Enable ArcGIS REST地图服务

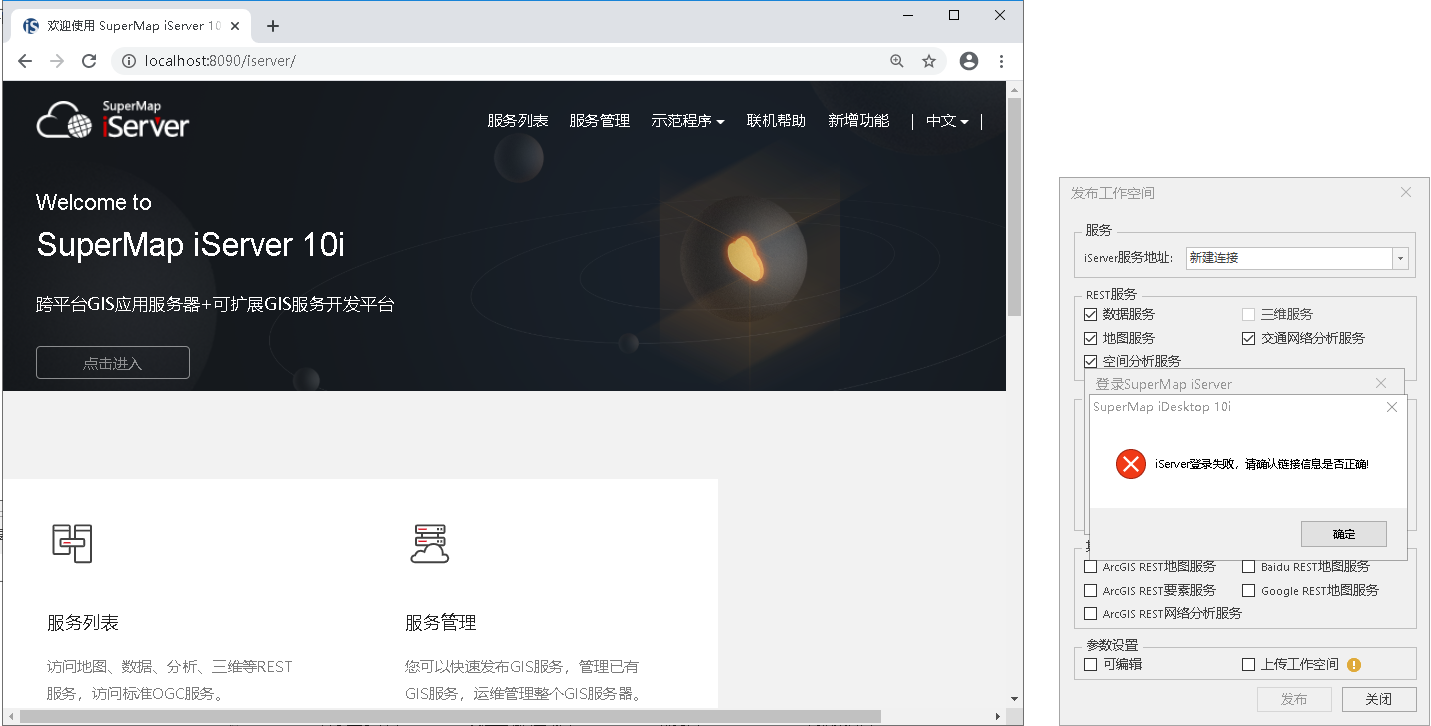1091,566
